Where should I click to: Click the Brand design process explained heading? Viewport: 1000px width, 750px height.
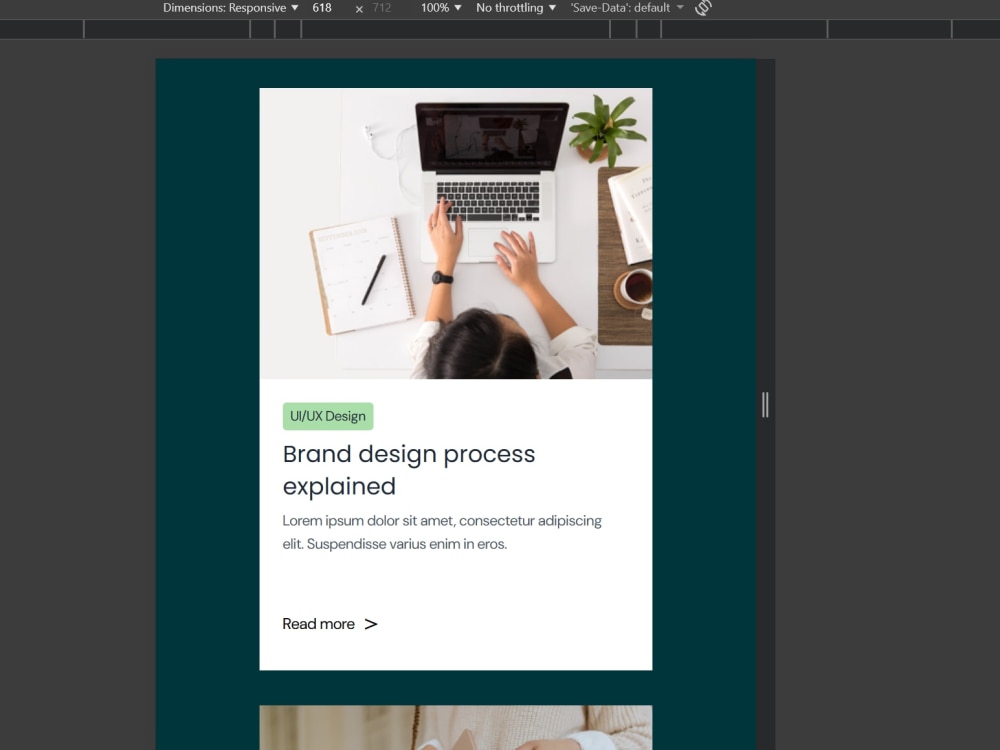click(x=409, y=470)
